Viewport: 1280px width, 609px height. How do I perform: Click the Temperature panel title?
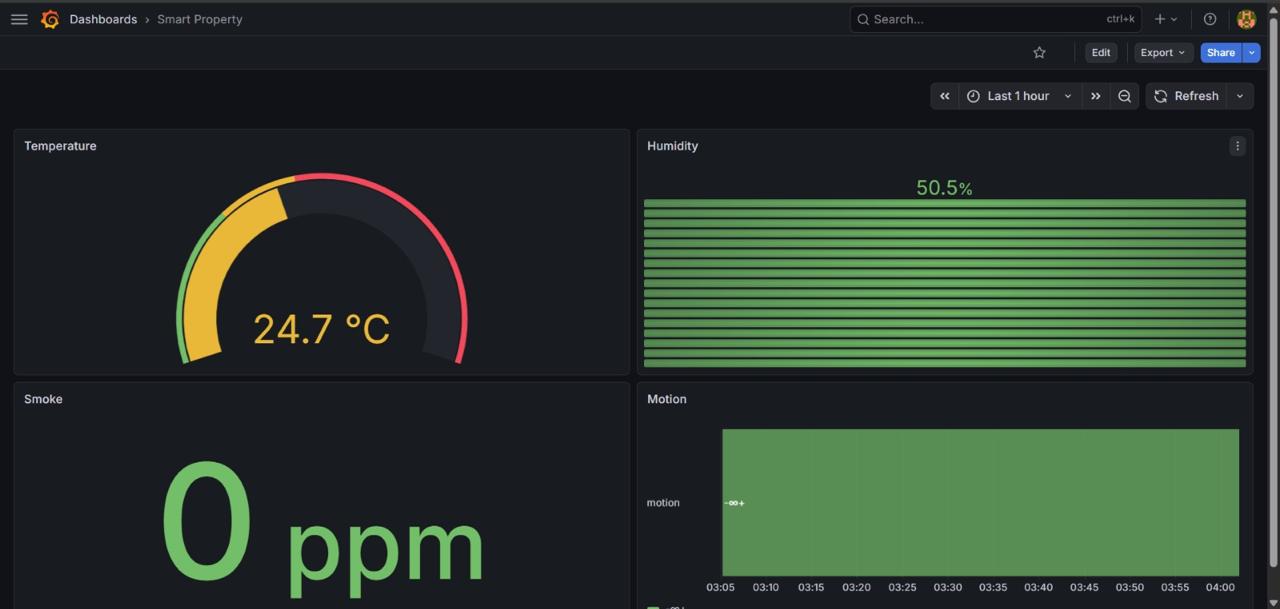coord(60,146)
